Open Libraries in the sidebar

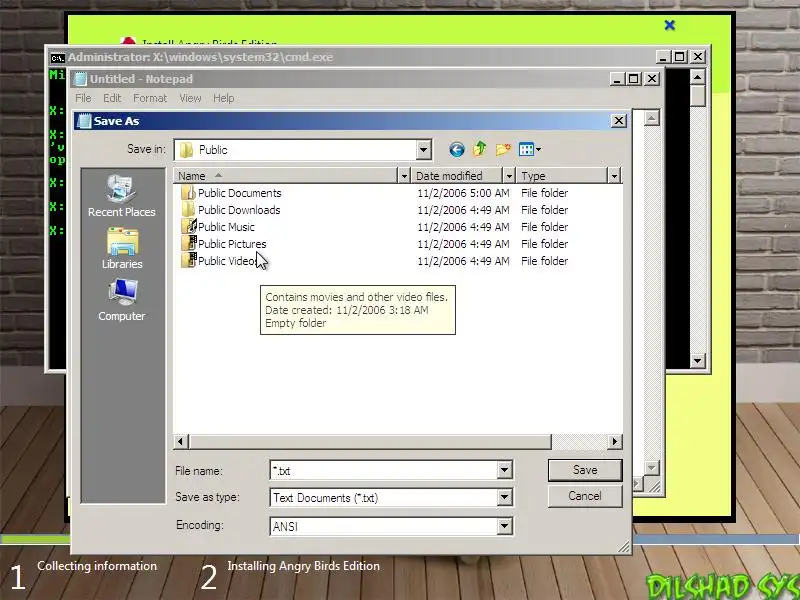click(x=121, y=248)
